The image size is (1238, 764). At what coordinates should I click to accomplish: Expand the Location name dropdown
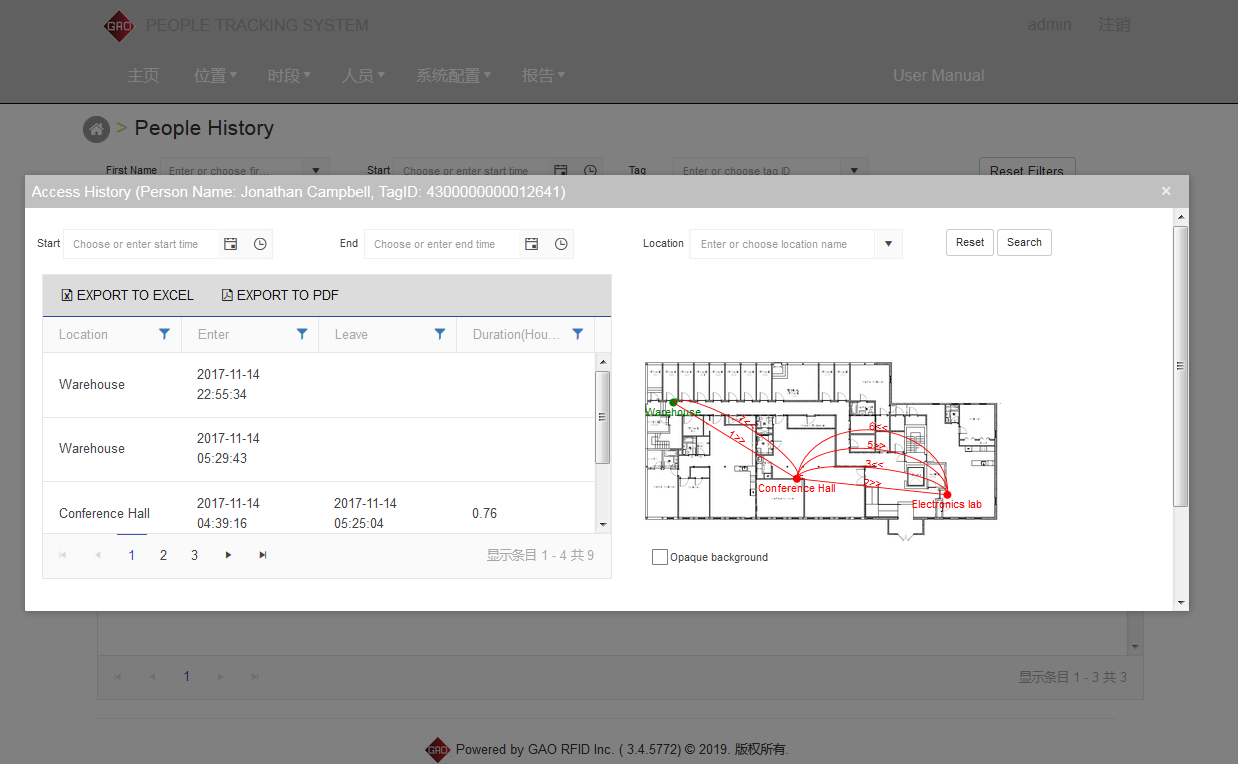coord(888,244)
